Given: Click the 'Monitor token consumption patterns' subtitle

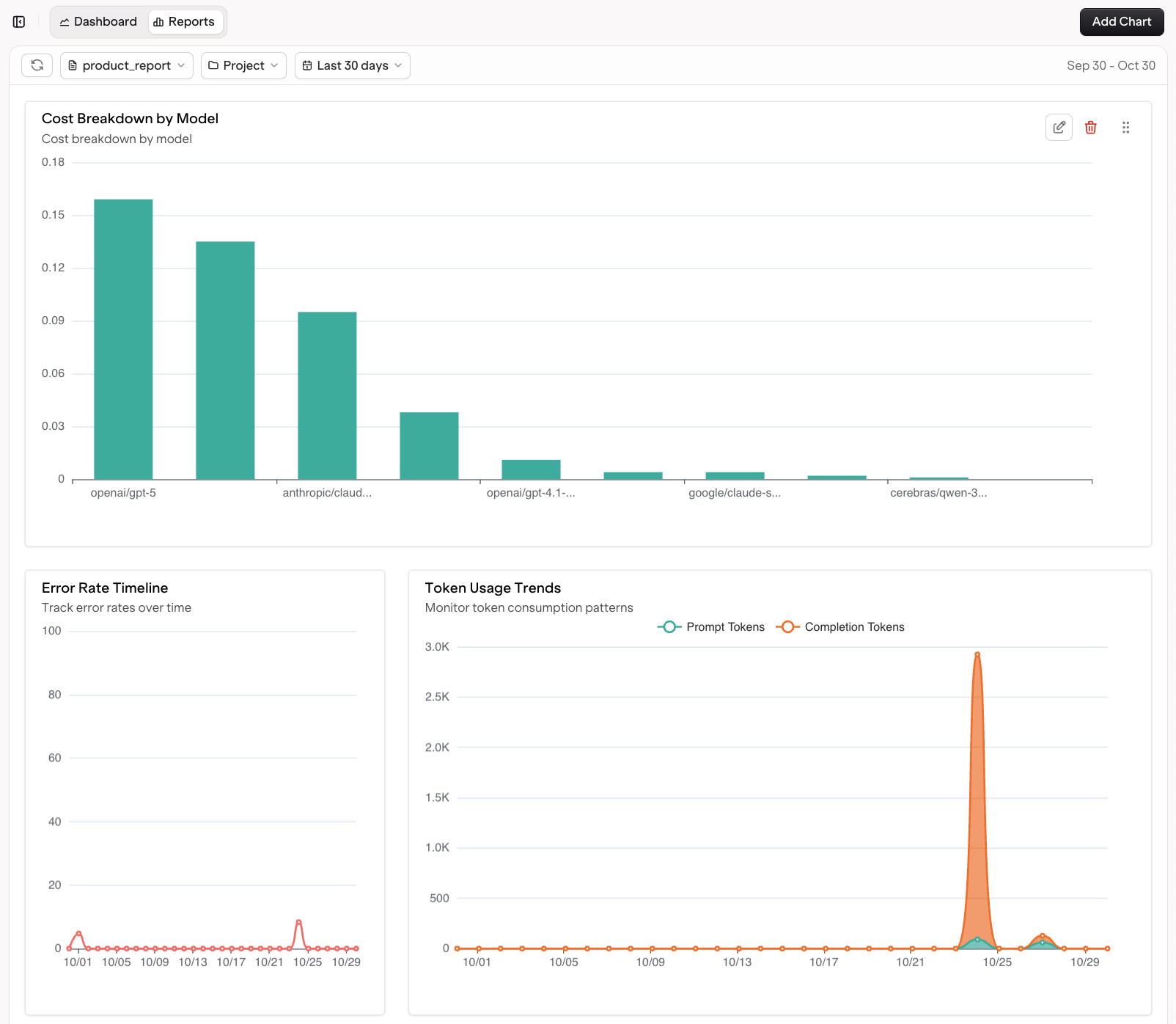Looking at the screenshot, I should pyautogui.click(x=529, y=608).
